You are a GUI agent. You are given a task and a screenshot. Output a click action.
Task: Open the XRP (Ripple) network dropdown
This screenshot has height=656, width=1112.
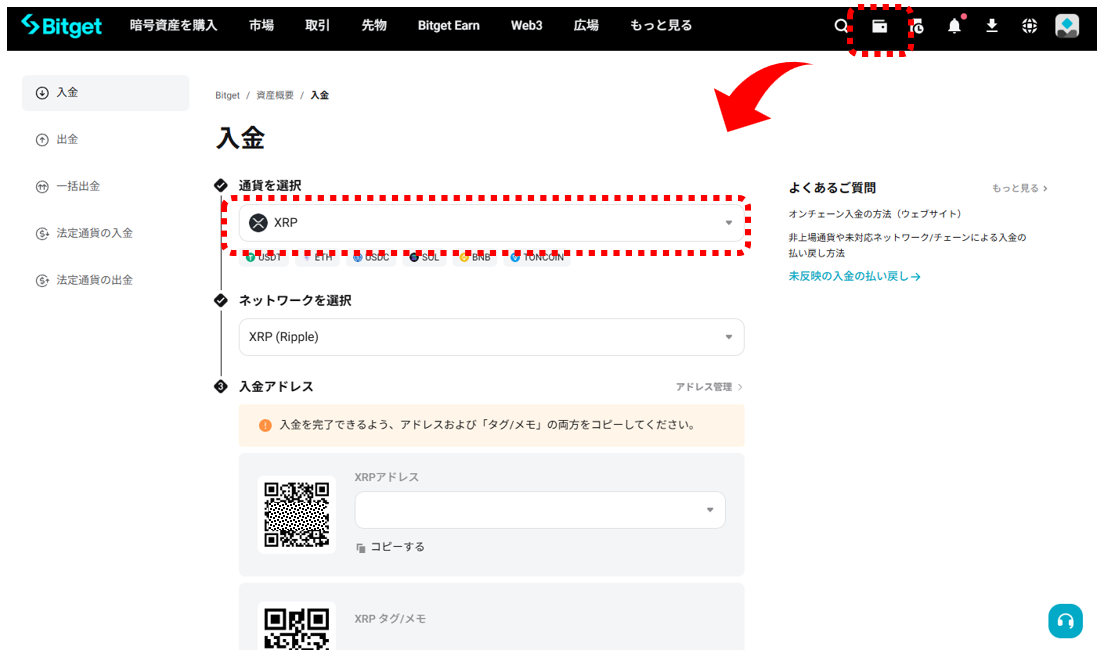pyautogui.click(x=491, y=337)
